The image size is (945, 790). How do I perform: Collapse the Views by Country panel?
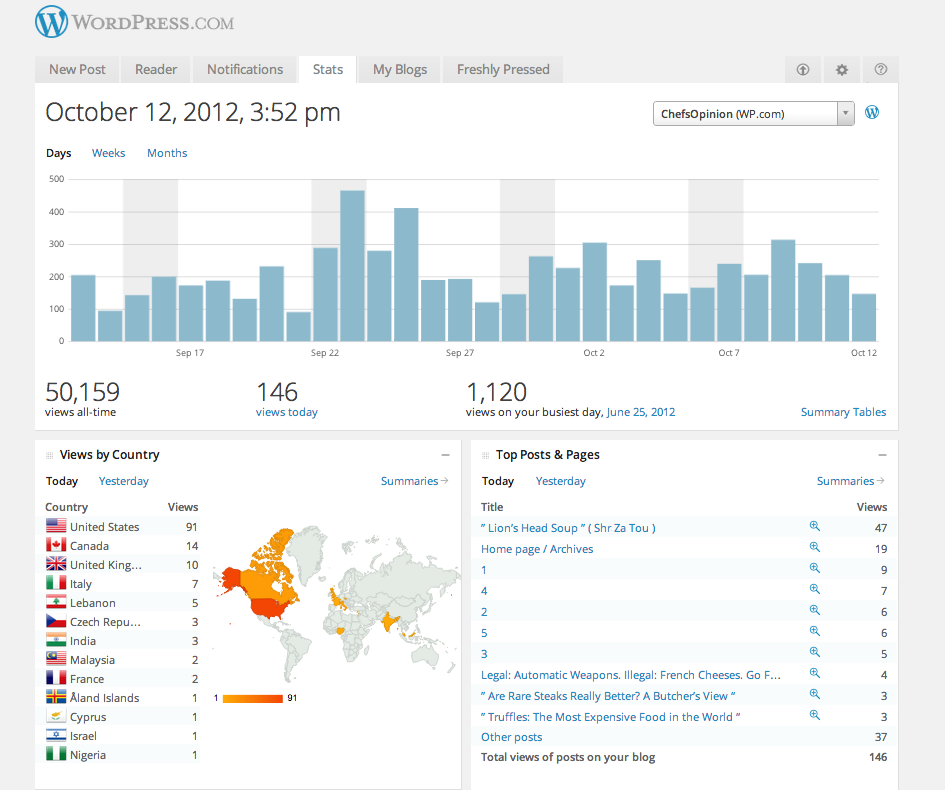point(443,455)
